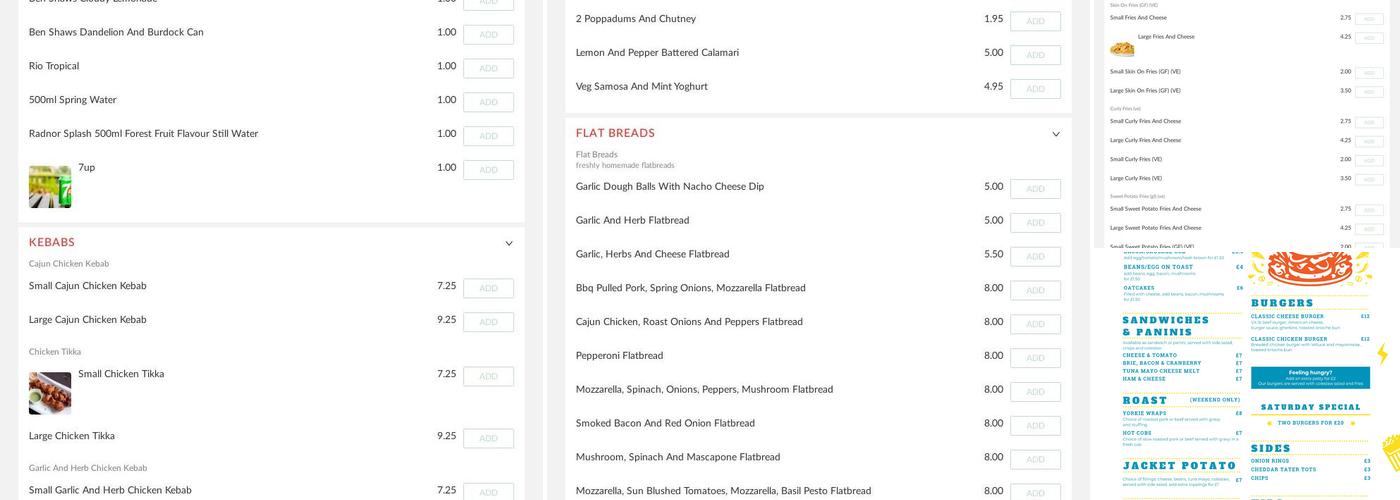
Task: Add 500ml Spring Water to order
Action: click(488, 102)
